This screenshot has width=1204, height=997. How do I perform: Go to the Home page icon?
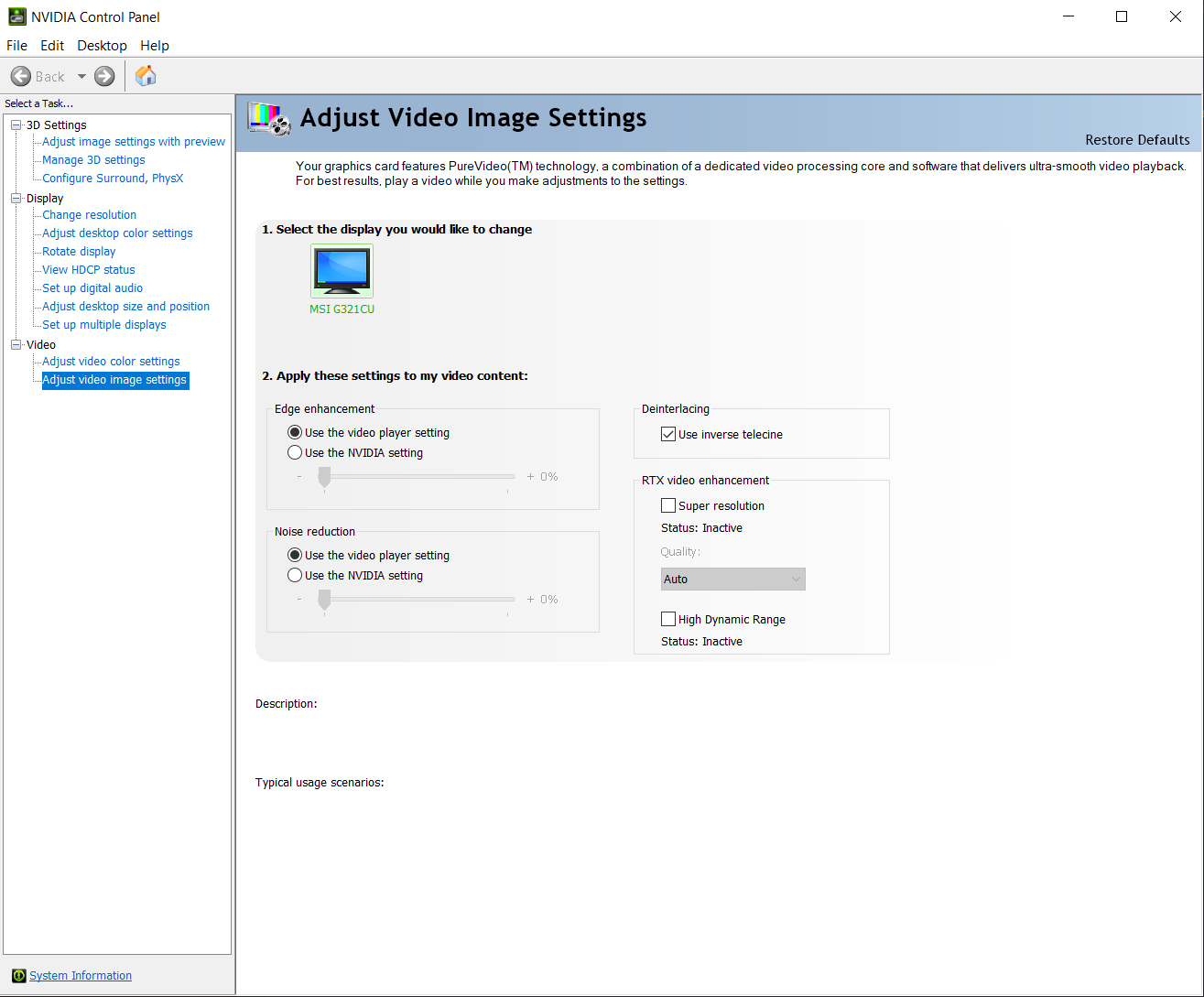pyautogui.click(x=146, y=76)
